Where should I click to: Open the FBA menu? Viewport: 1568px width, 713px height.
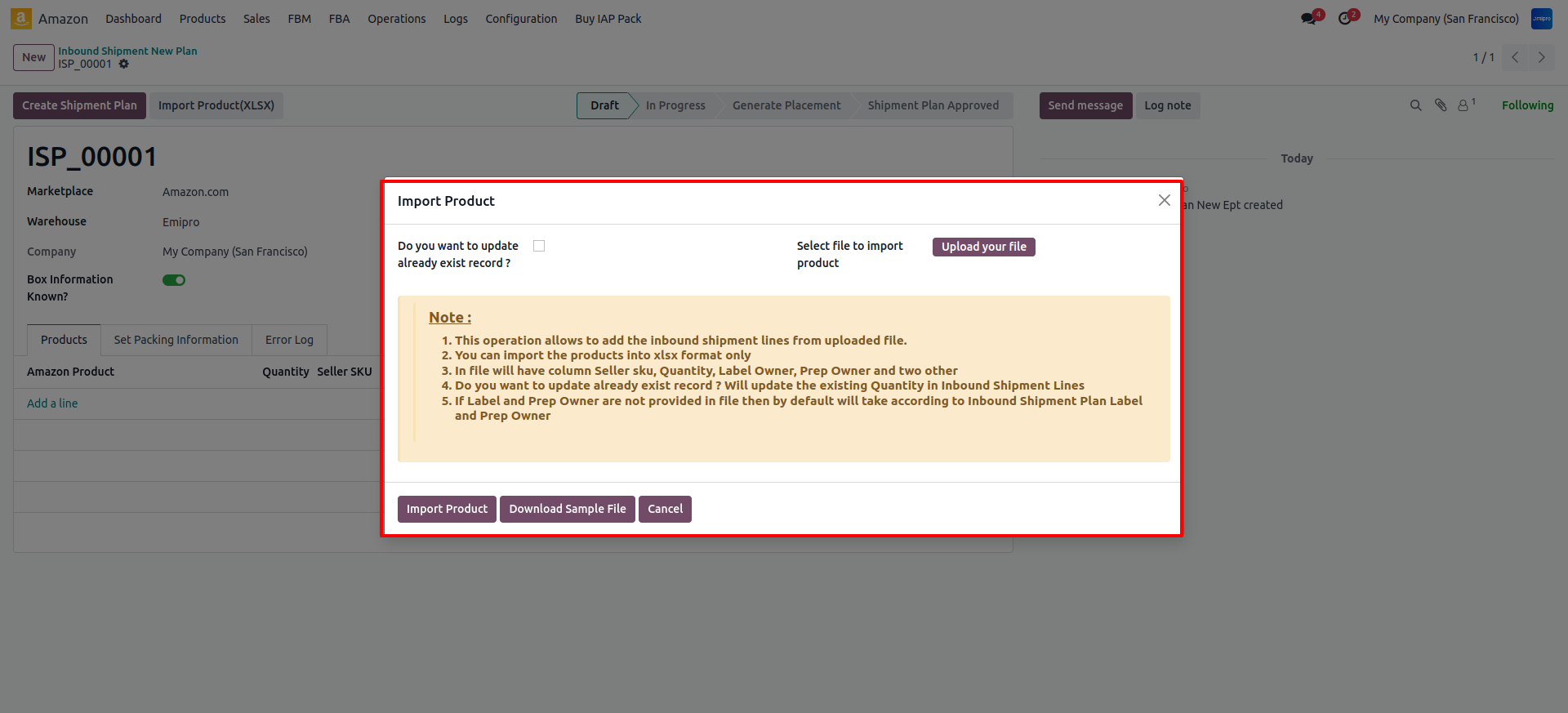[x=339, y=19]
